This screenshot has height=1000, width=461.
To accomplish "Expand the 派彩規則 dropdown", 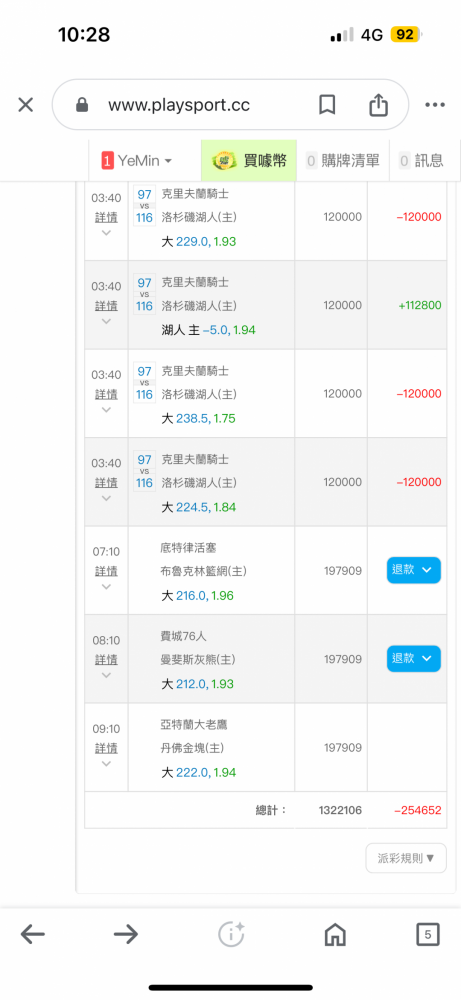I will coord(406,858).
